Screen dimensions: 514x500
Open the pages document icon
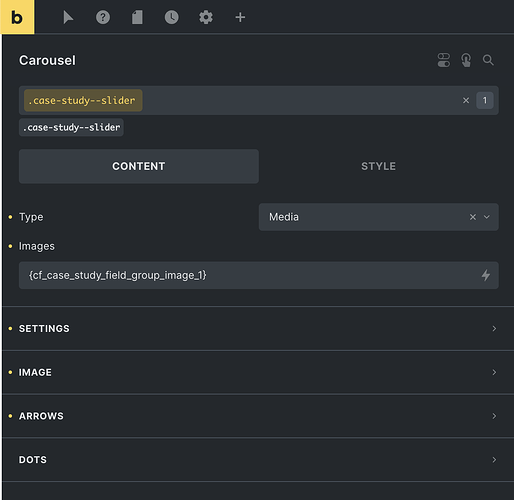tap(137, 17)
